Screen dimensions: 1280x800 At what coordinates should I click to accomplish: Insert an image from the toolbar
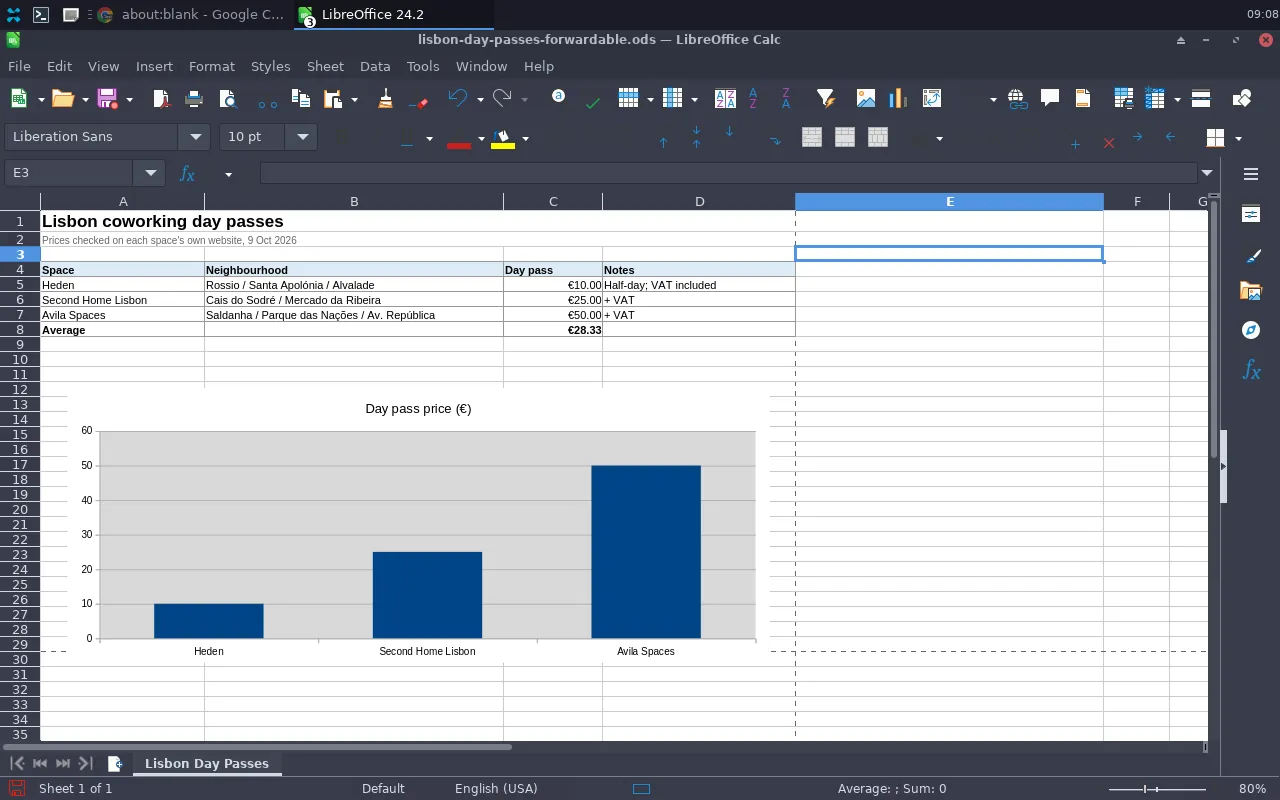click(866, 98)
